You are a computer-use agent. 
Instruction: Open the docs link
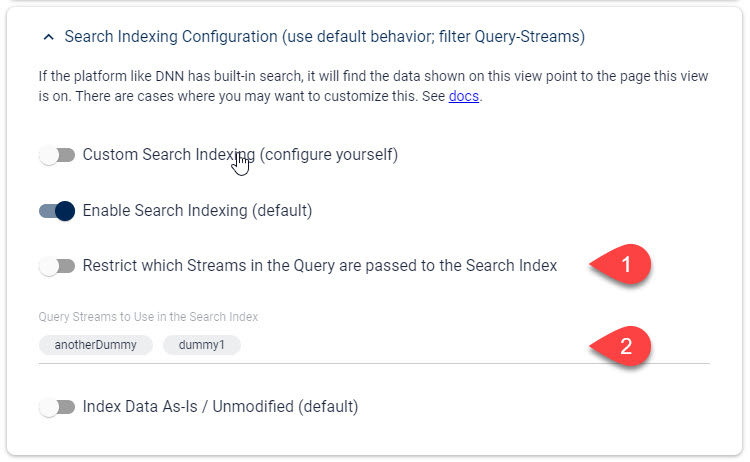coord(463,96)
